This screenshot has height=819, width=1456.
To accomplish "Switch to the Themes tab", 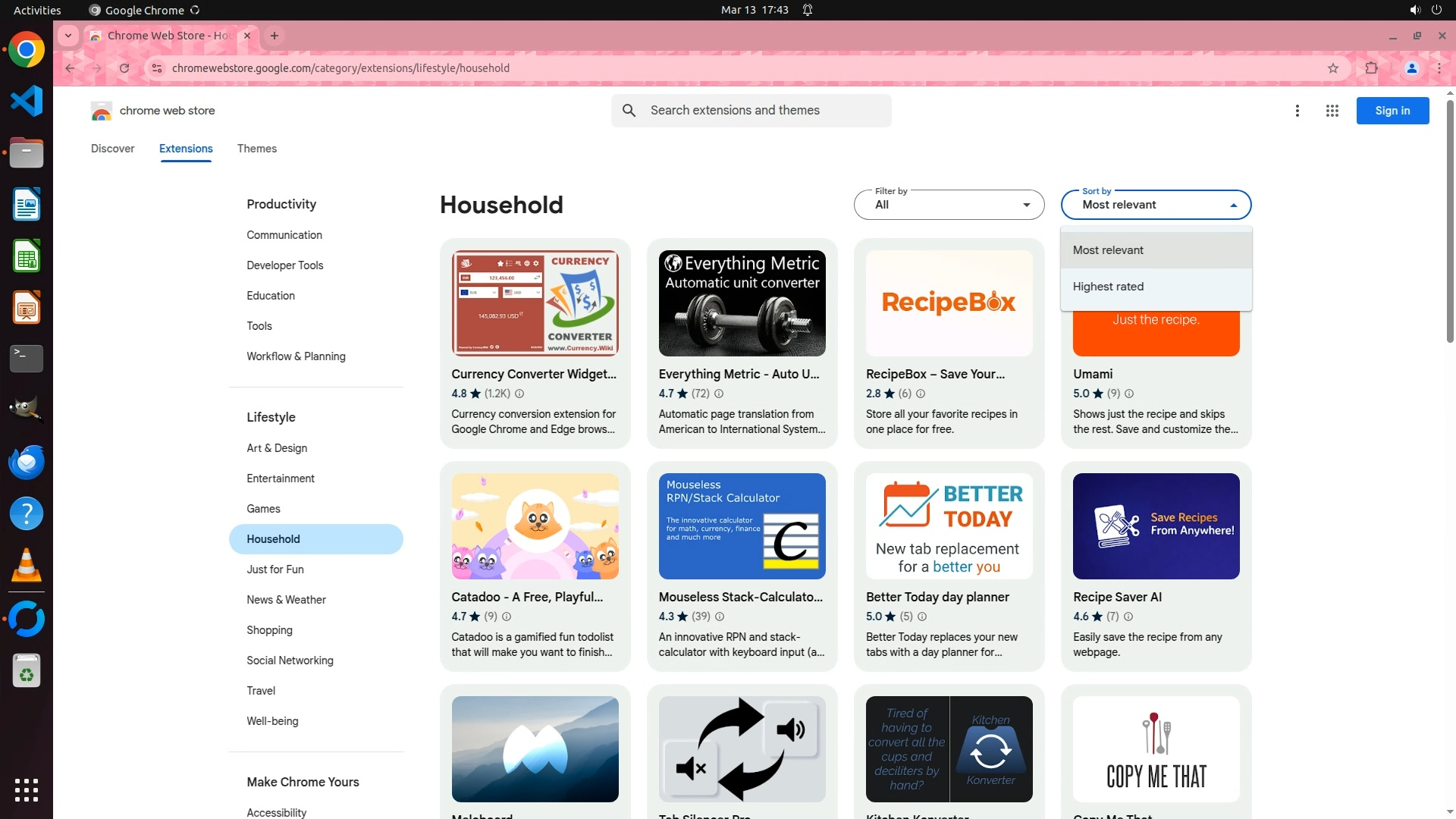I will coord(256,149).
